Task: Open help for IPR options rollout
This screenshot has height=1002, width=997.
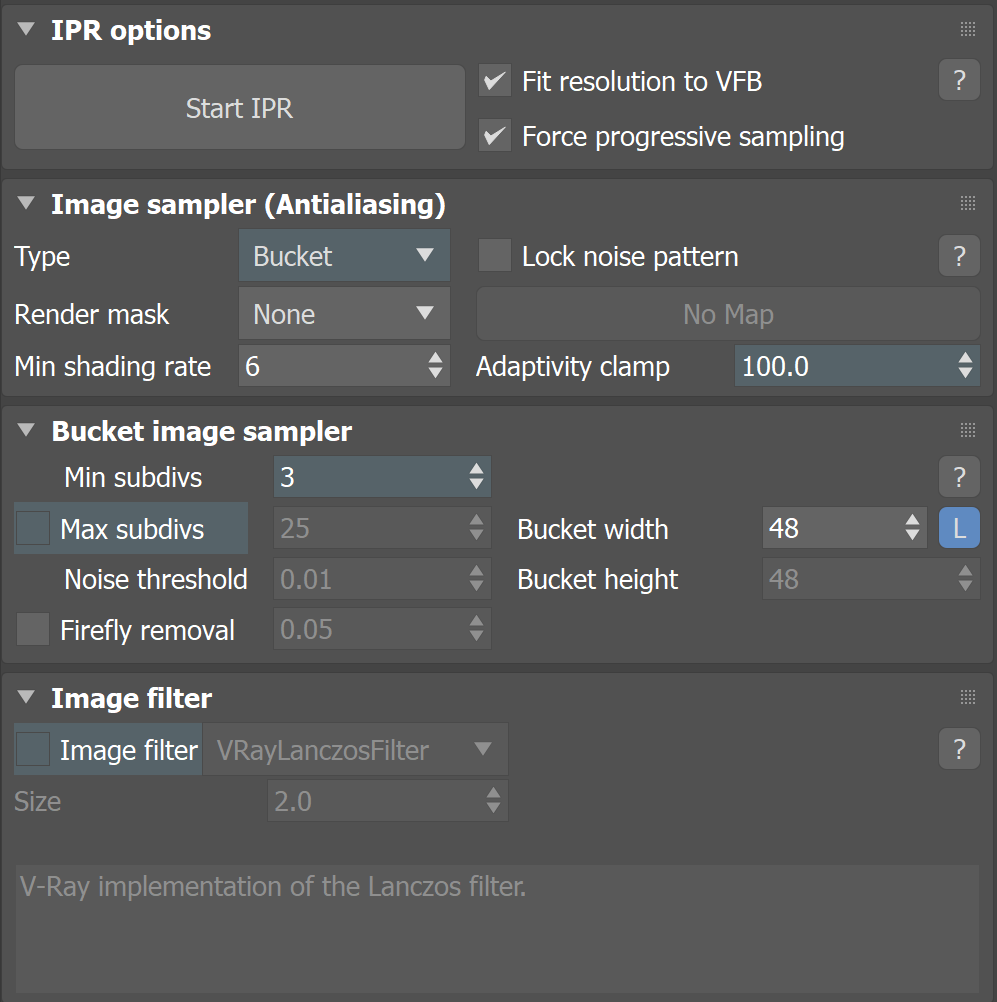Action: (x=959, y=80)
